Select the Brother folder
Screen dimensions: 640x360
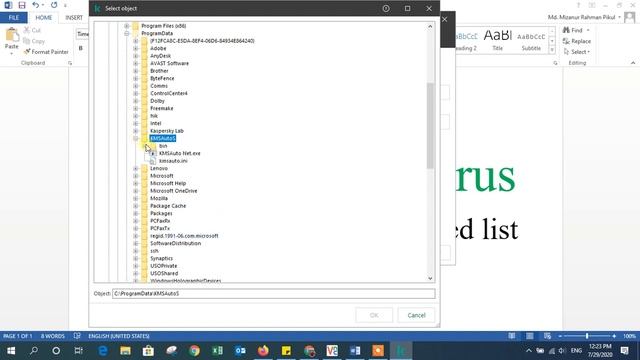coord(159,71)
